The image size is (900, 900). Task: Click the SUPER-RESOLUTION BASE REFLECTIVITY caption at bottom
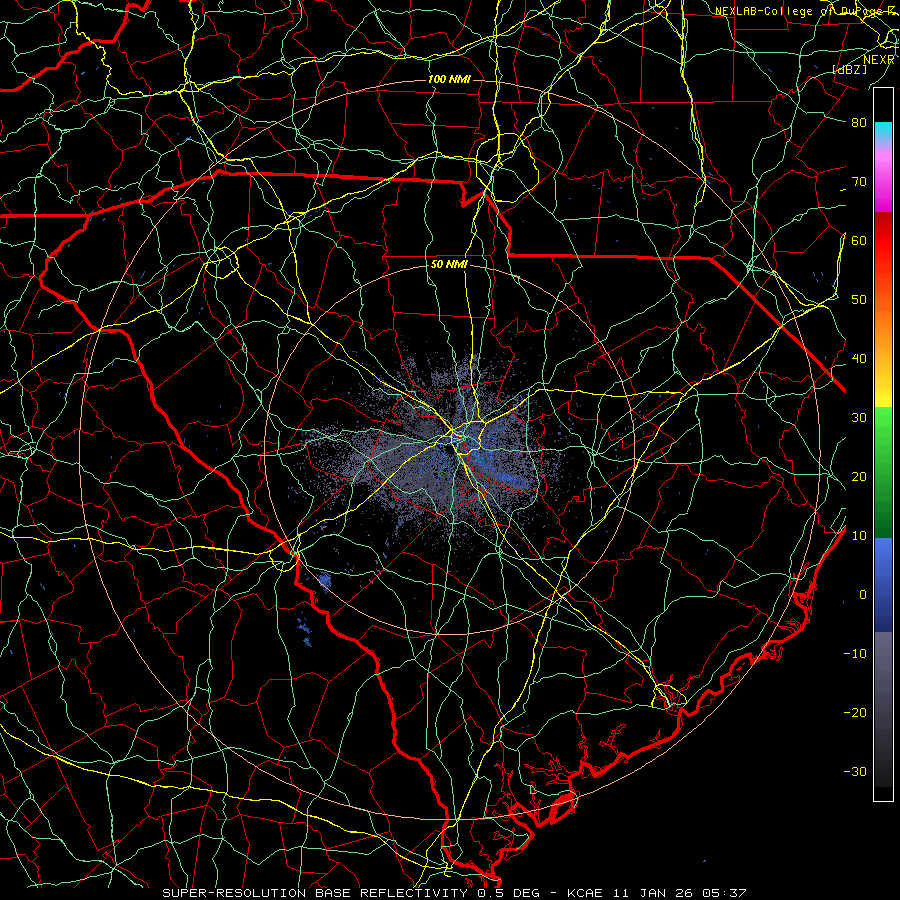click(x=454, y=893)
